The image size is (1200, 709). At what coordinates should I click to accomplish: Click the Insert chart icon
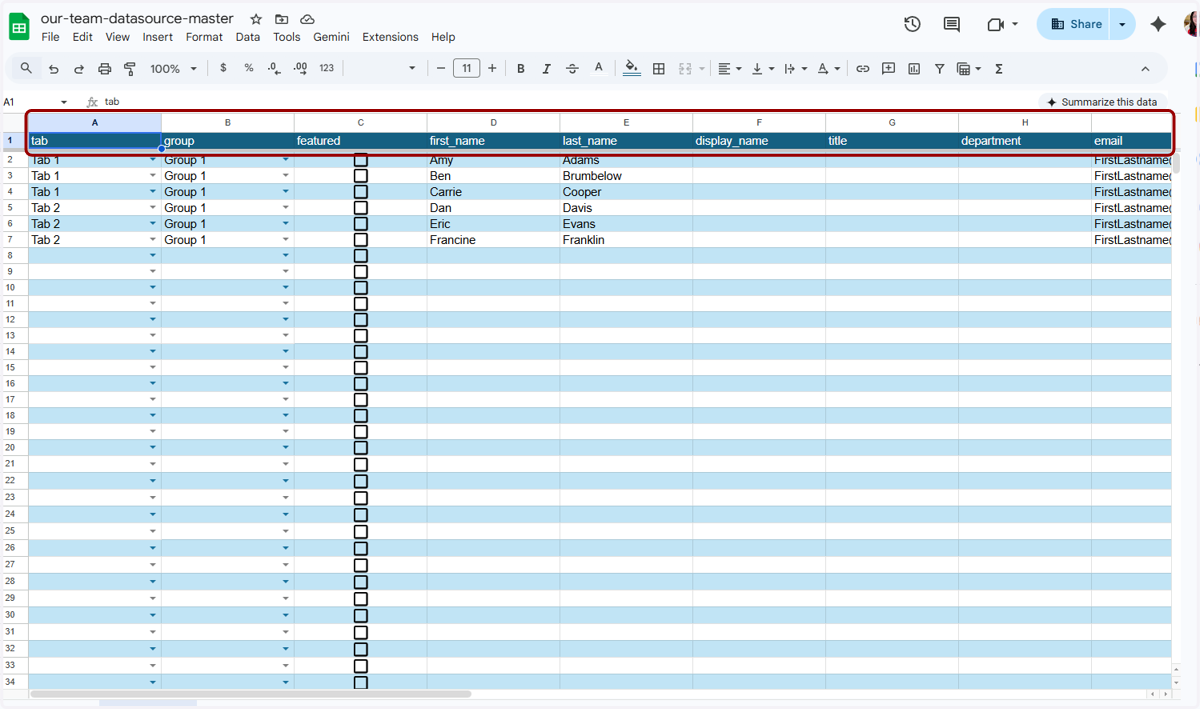click(x=914, y=68)
